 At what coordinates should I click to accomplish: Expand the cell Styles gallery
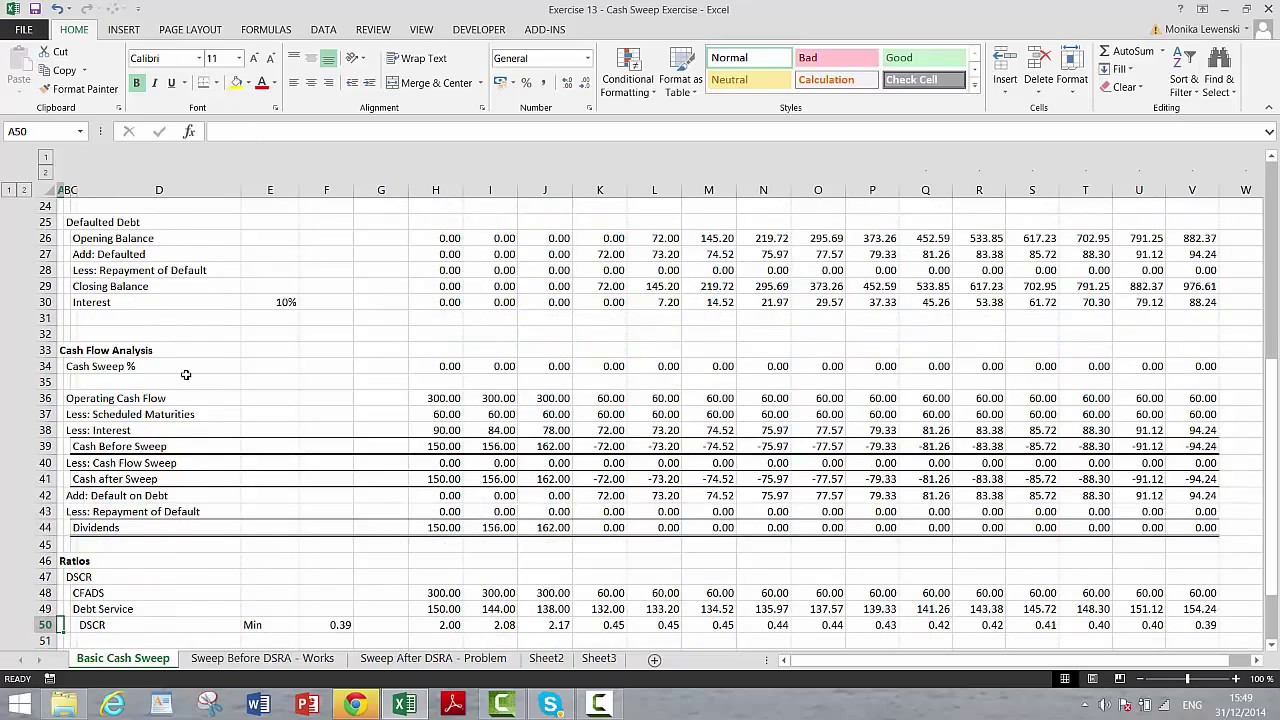[x=975, y=86]
